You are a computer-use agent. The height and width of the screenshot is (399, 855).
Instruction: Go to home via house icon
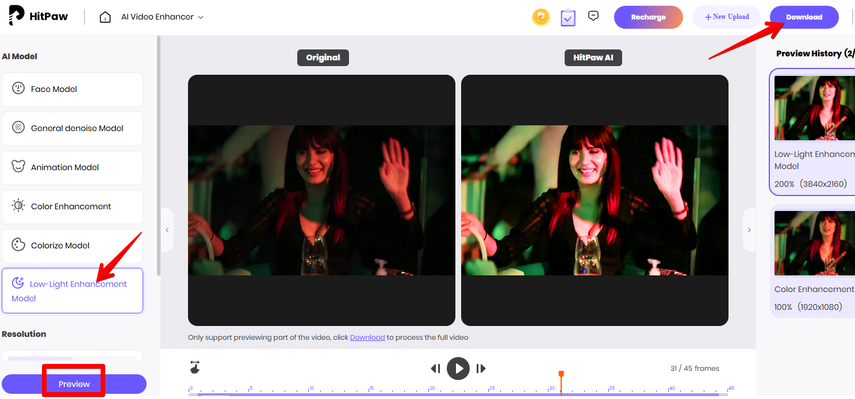click(105, 17)
